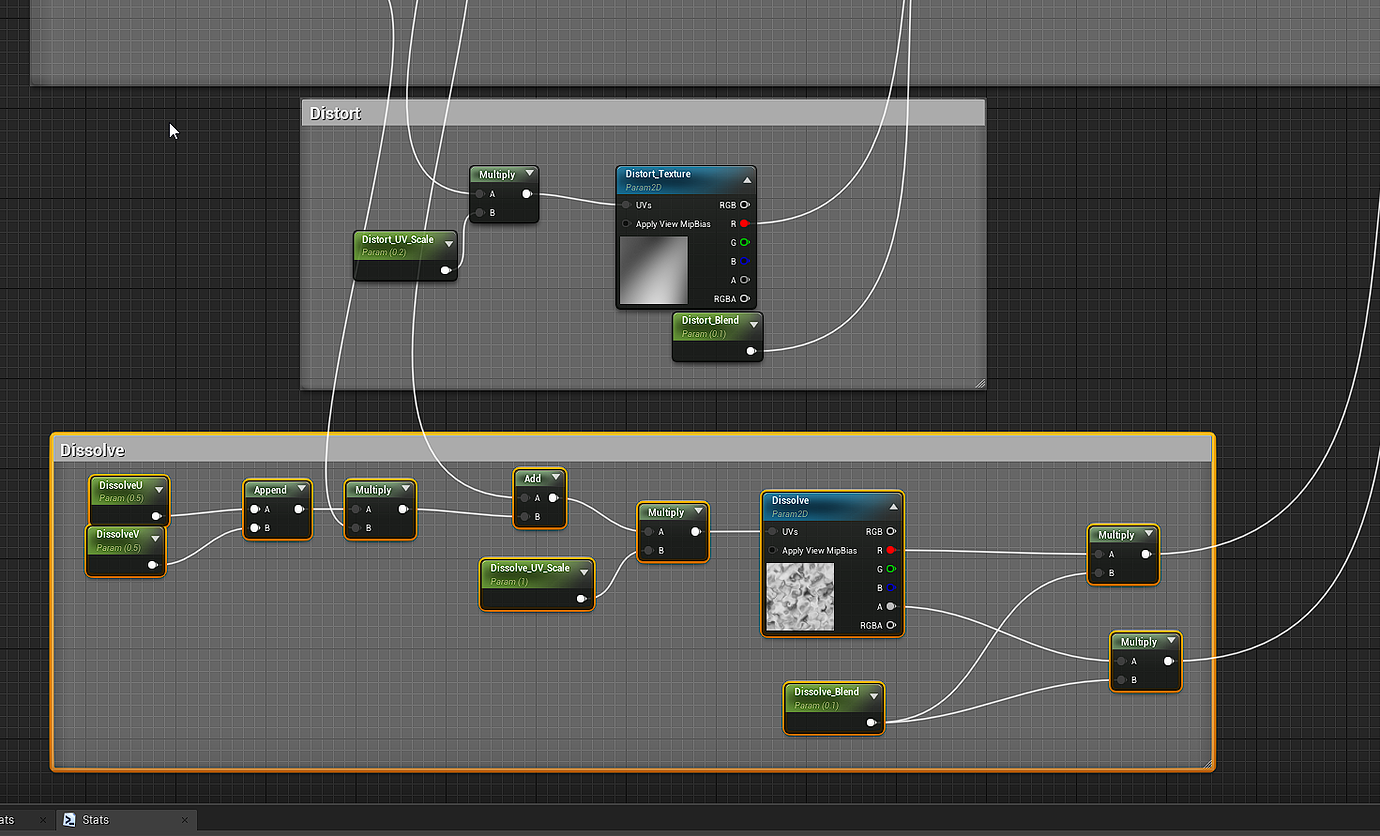The width and height of the screenshot is (1380, 836).
Task: Click the G output pin on the Dissolve node
Action: (889, 568)
